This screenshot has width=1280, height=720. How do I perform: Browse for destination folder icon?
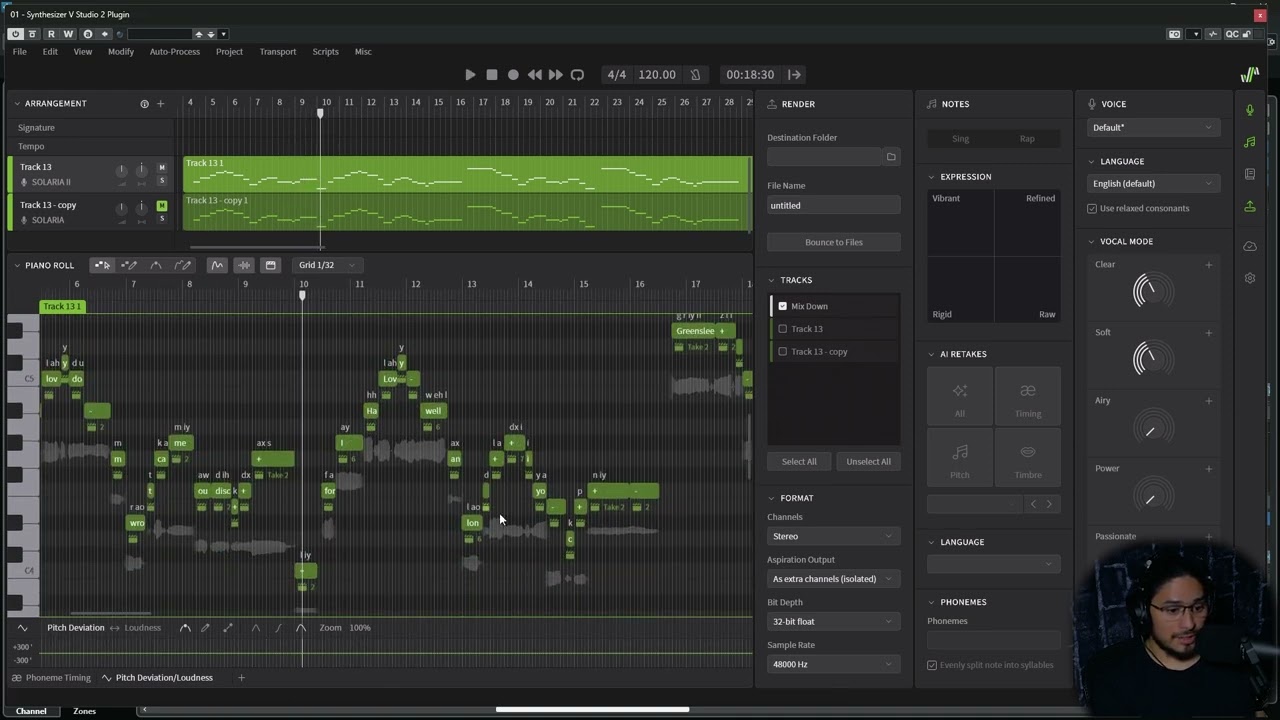[891, 157]
